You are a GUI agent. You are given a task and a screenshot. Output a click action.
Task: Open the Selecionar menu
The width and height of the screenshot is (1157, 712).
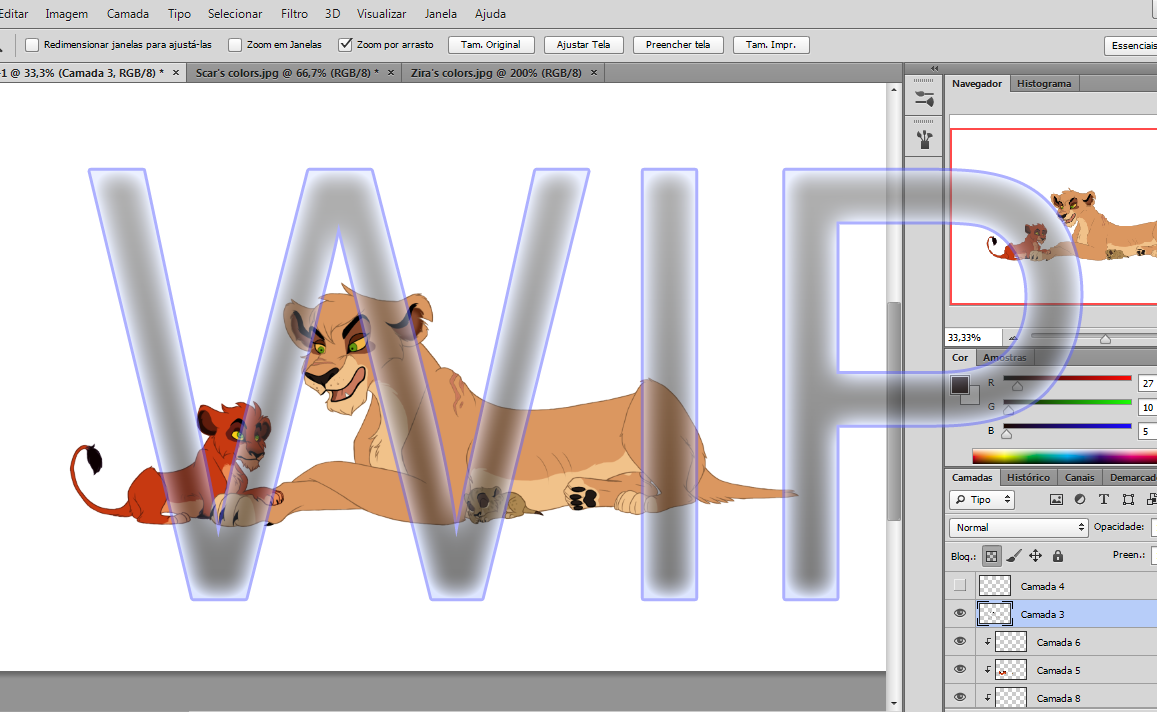point(235,14)
